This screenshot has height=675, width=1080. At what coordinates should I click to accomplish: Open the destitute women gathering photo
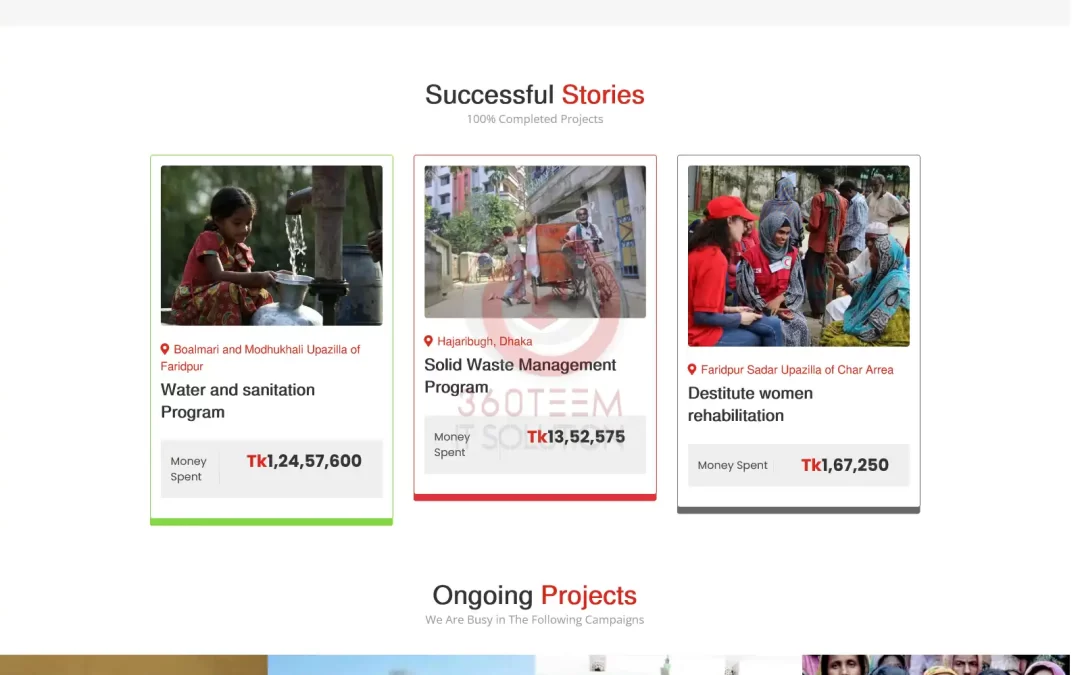pyautogui.click(x=798, y=256)
